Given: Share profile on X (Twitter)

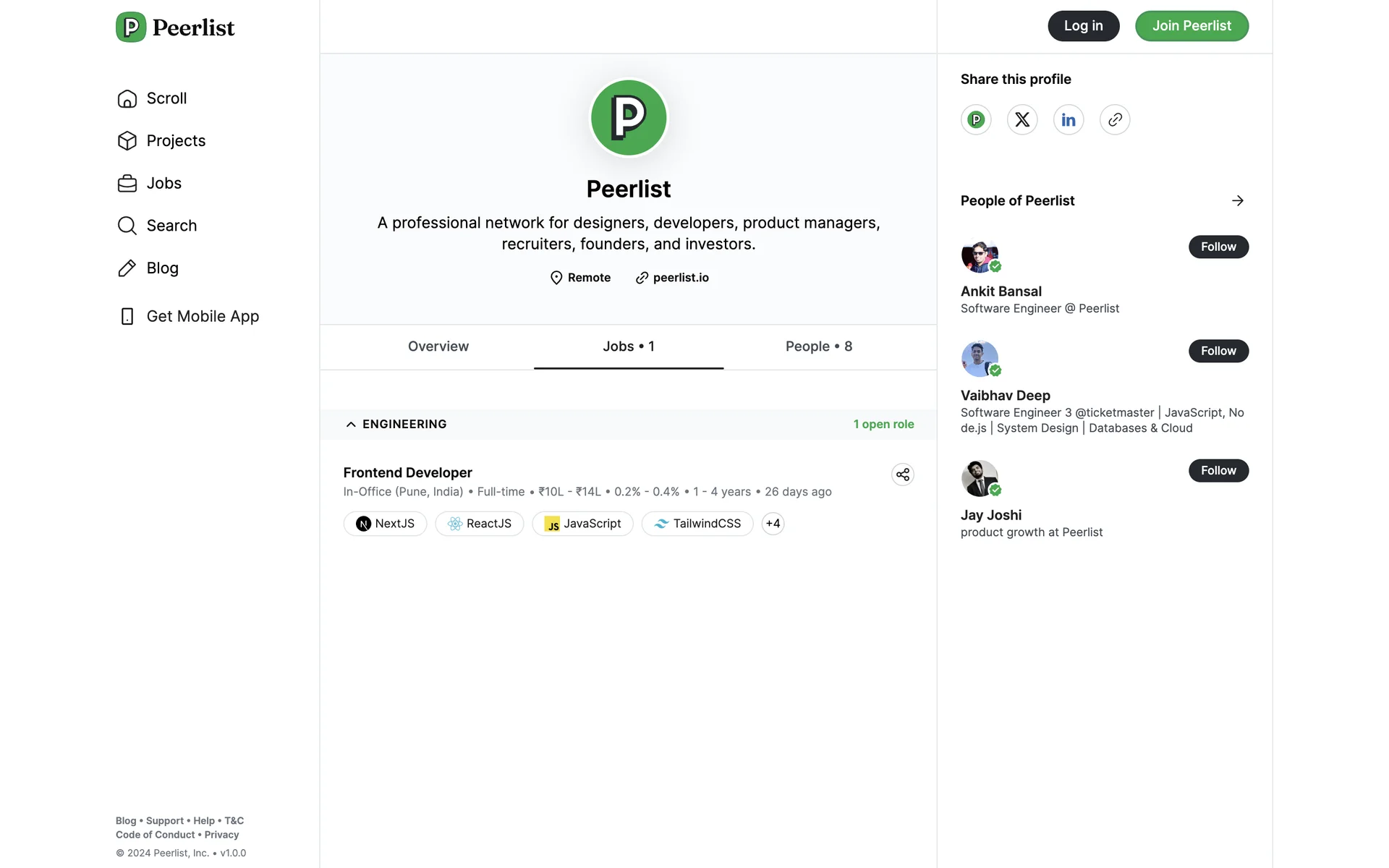Looking at the screenshot, I should pos(1021,120).
